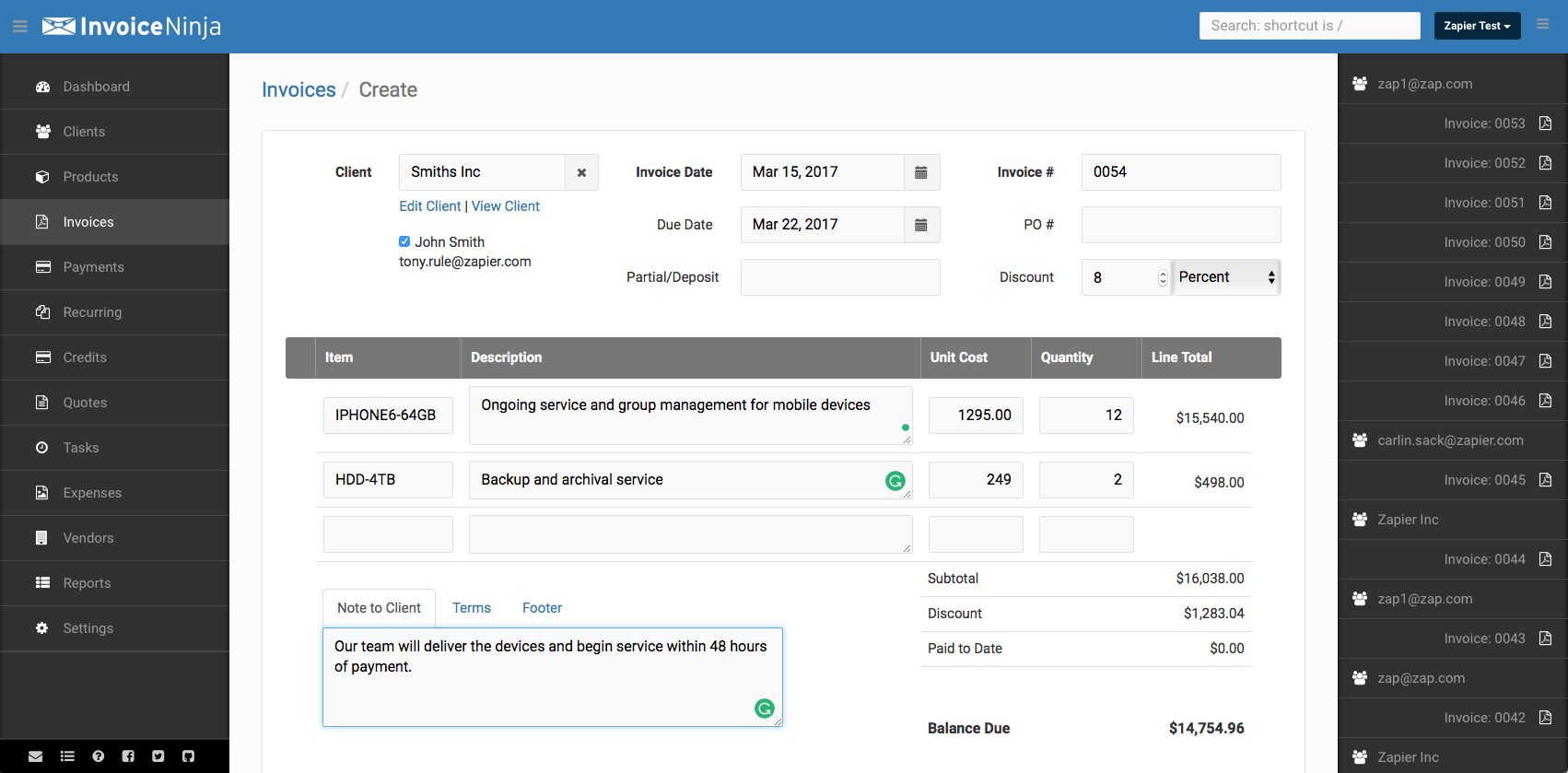This screenshot has width=1568, height=773.
Task: Toggle the right history sidebar
Action: (1542, 25)
